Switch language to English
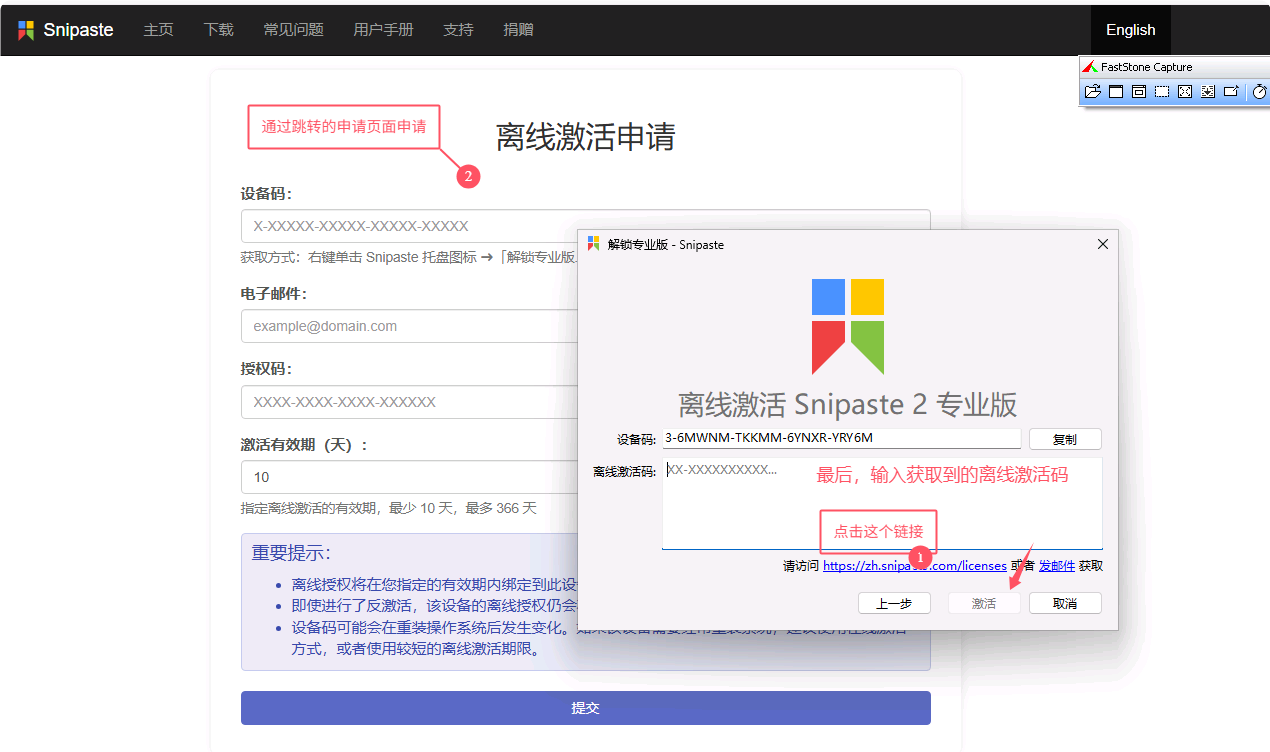This screenshot has width=1270, height=752. [x=1130, y=30]
